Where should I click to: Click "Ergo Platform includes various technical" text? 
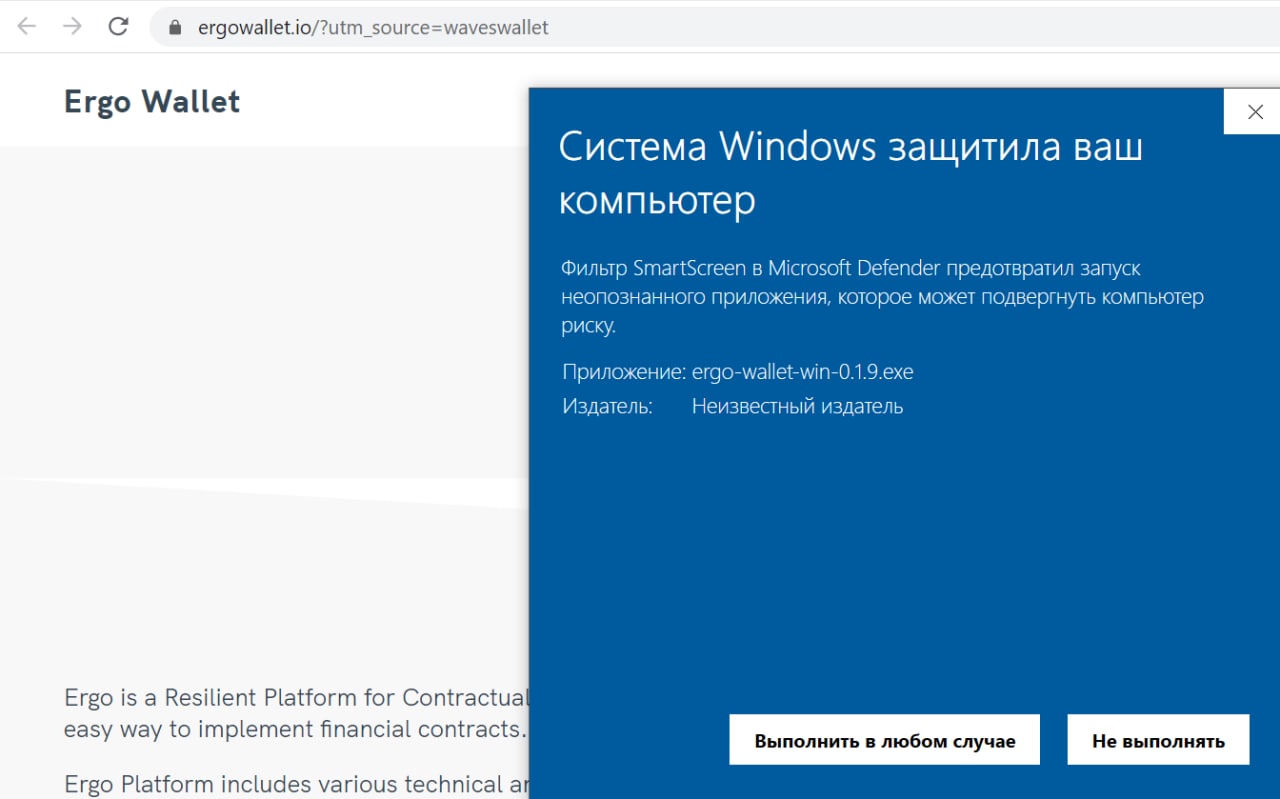click(296, 784)
